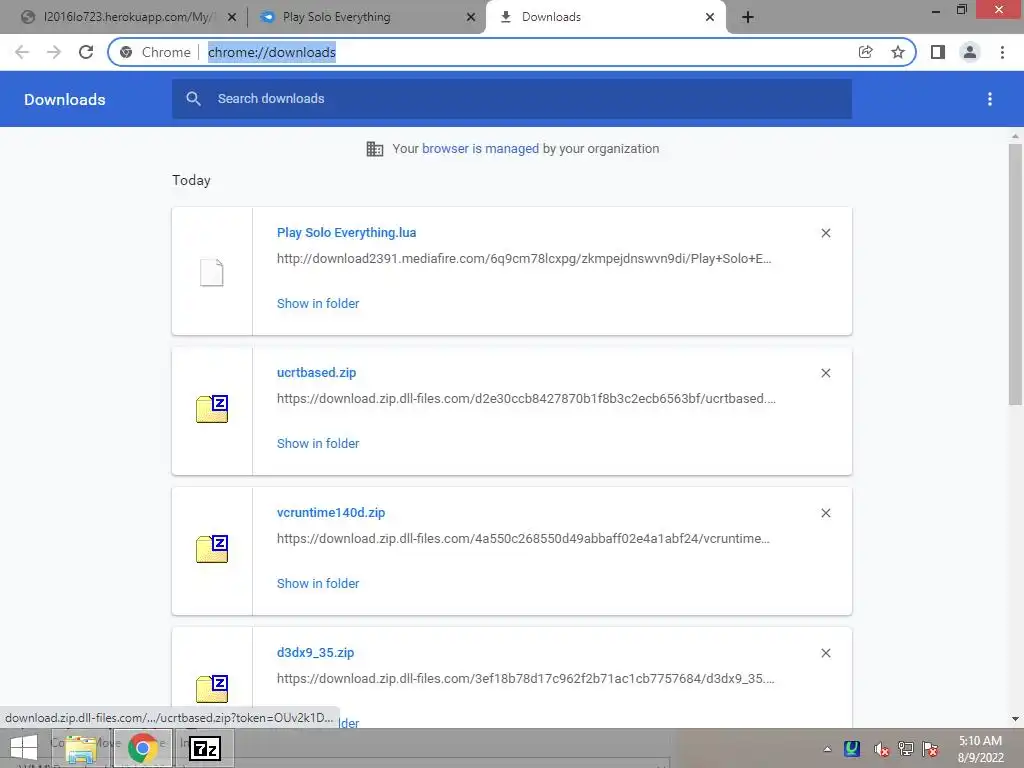
Task: Click the managed organization building icon
Action: click(375, 149)
